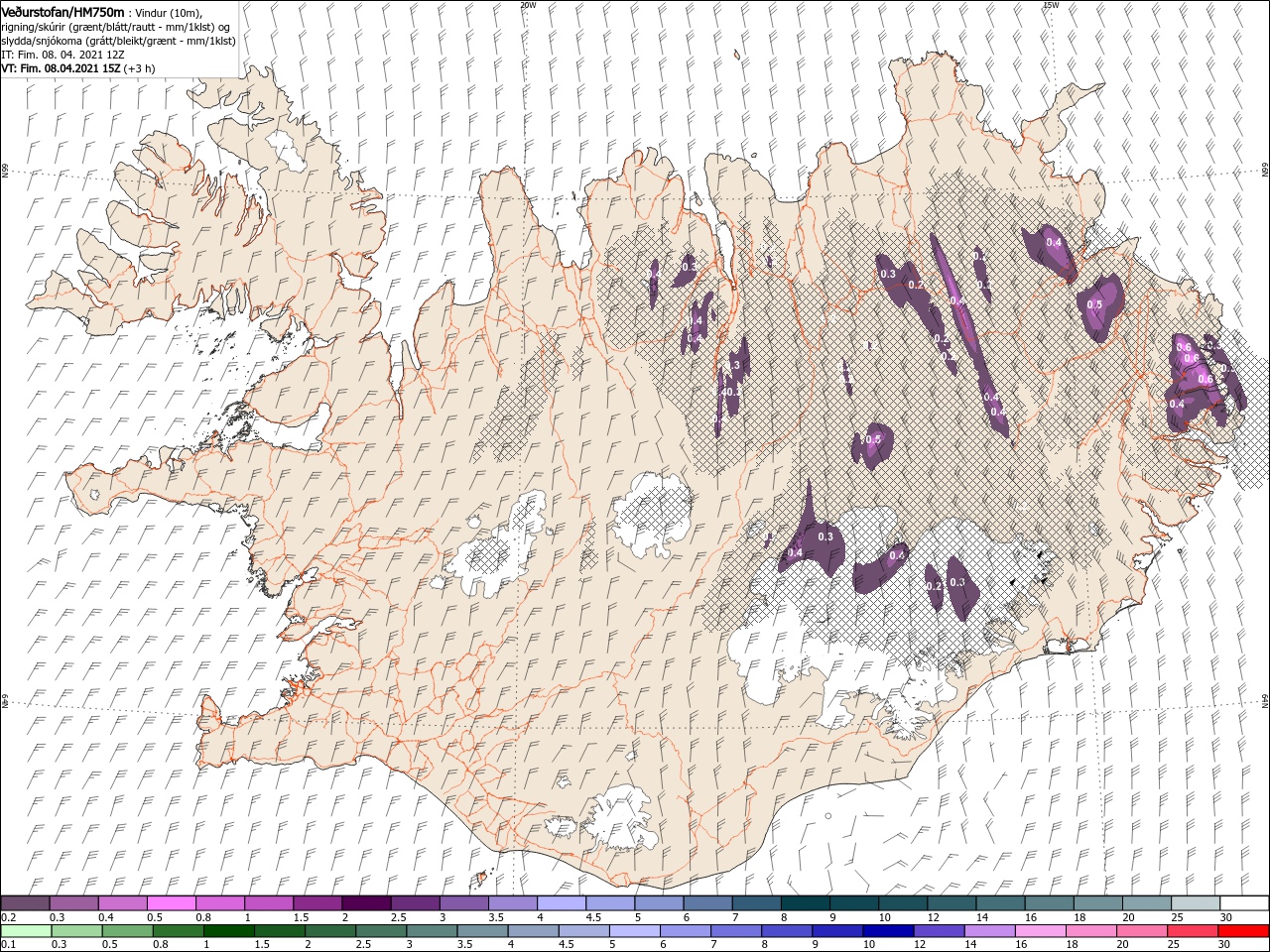Click the rain legend swatch starting at 14
The image size is (1270, 952).
(x=988, y=931)
